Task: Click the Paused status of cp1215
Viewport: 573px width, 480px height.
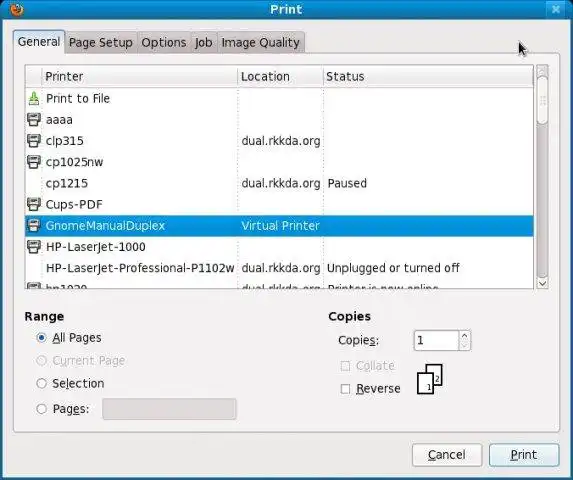Action: [347, 183]
